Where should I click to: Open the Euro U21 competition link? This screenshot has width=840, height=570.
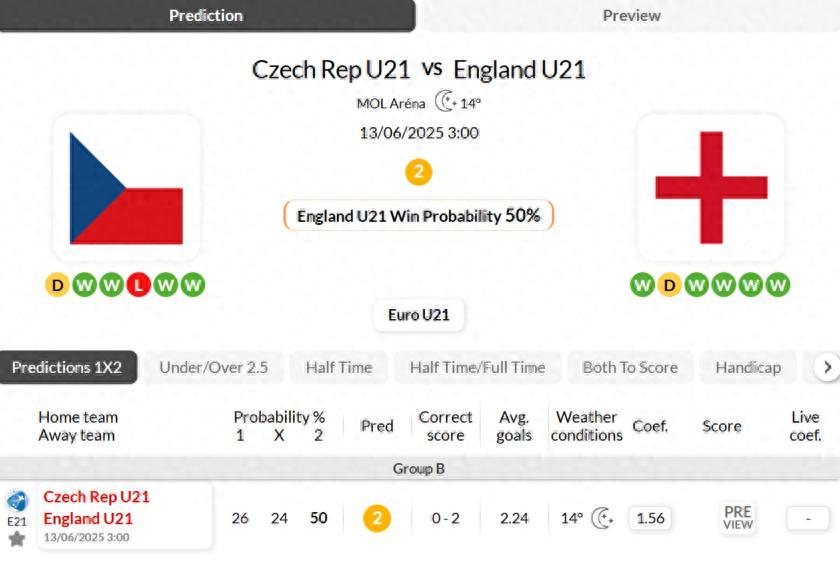[418, 315]
